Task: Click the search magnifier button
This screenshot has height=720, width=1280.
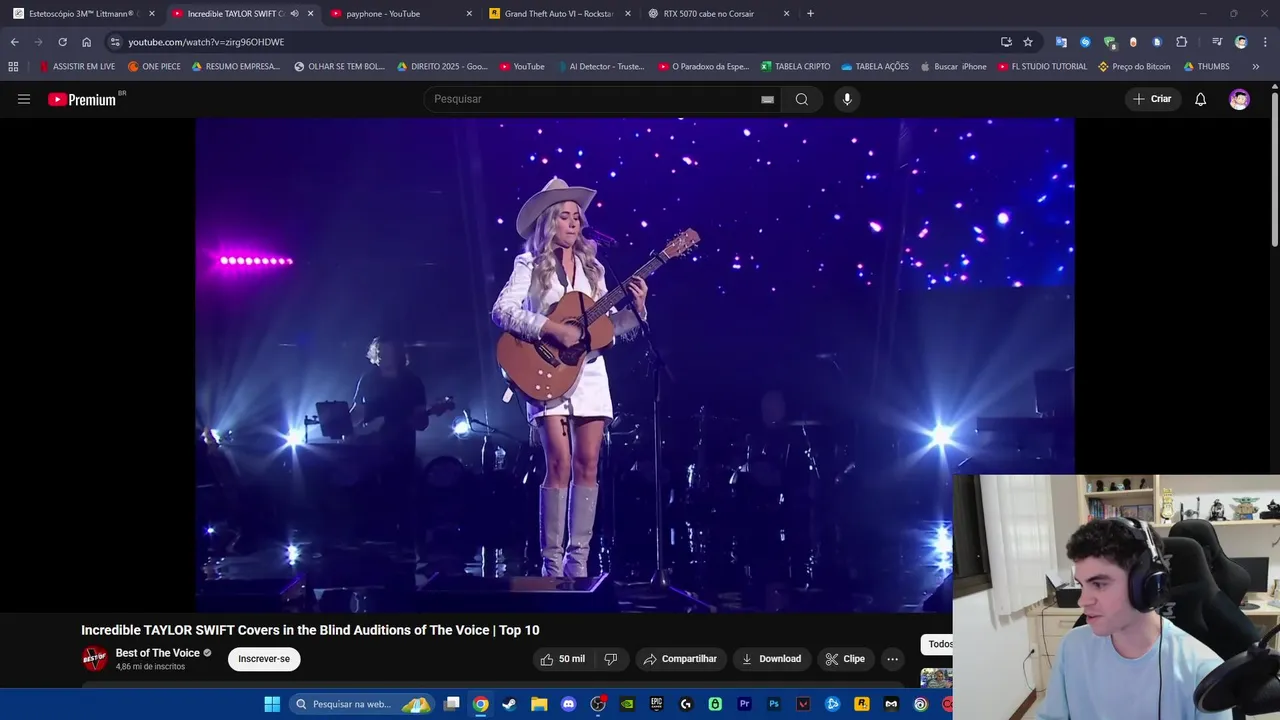Action: pos(802,99)
